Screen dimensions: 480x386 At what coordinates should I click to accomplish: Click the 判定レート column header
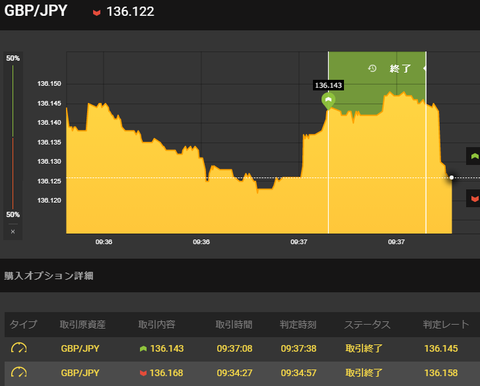446,324
